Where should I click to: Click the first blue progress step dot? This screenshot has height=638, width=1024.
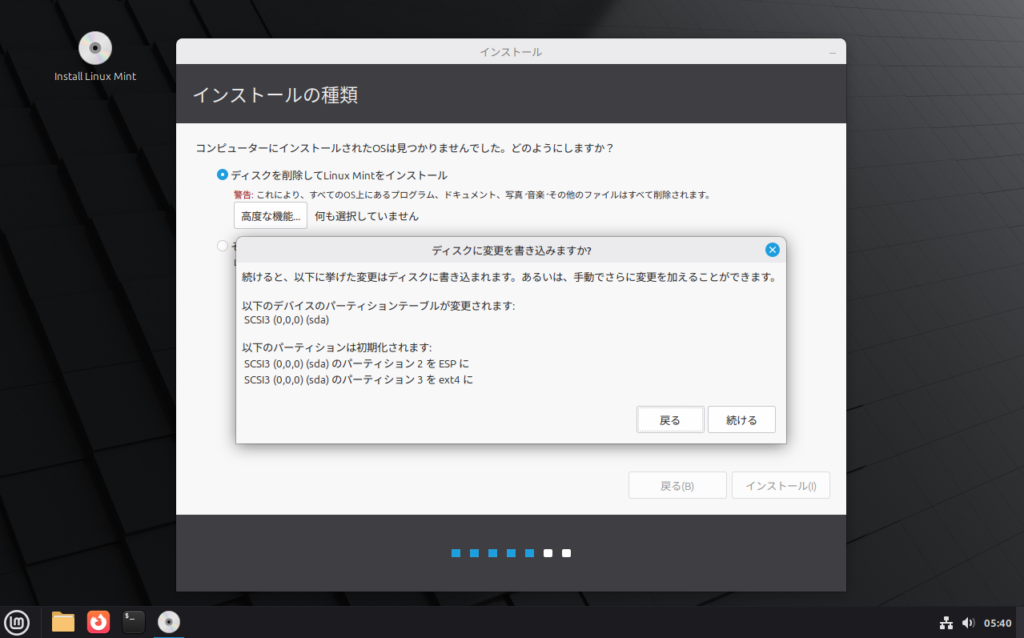(x=455, y=553)
